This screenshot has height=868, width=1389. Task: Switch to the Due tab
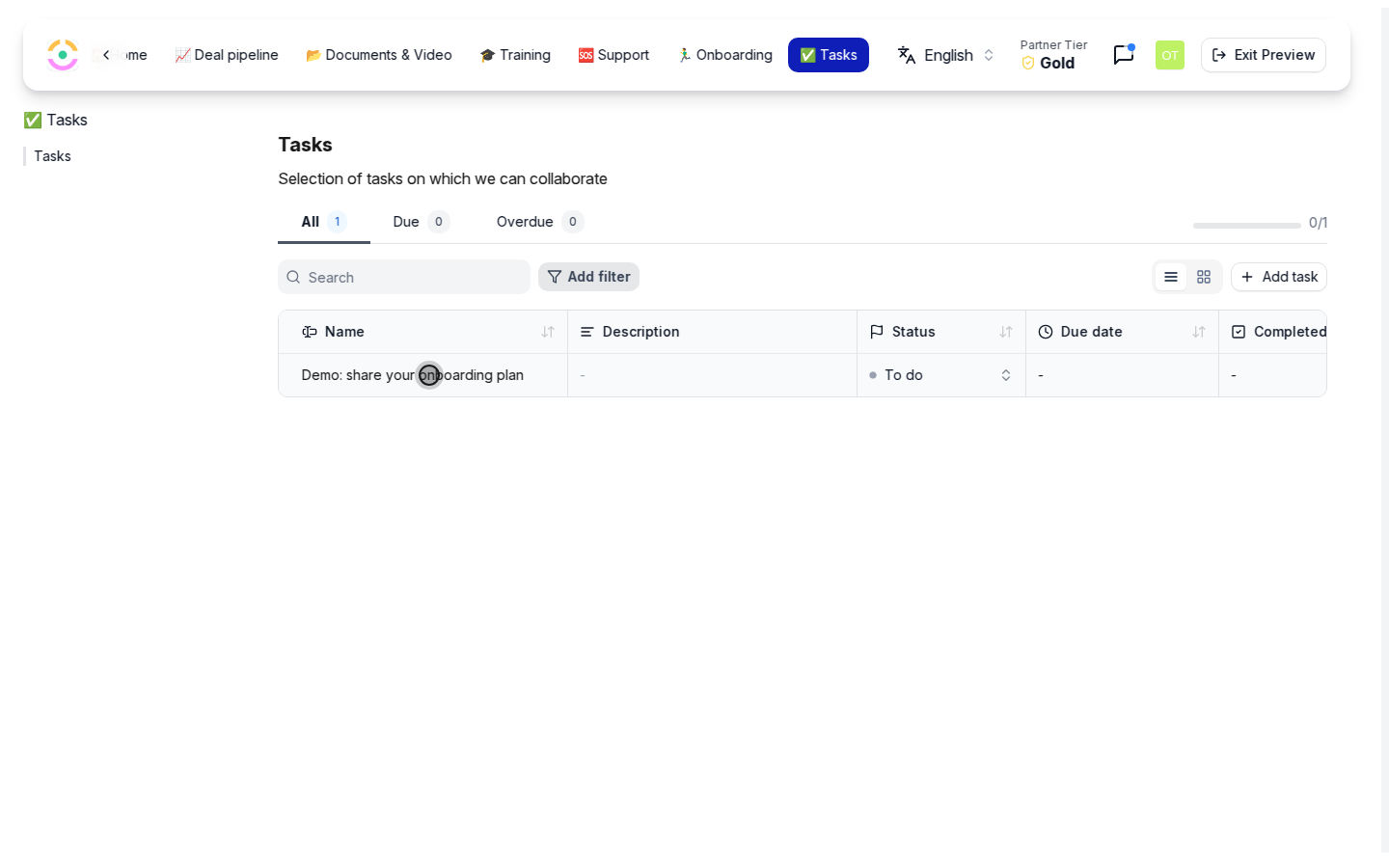point(421,222)
